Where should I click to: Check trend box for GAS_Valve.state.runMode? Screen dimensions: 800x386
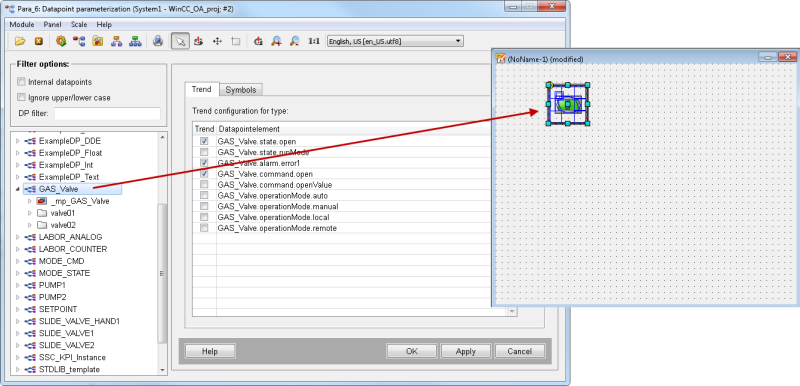[204, 152]
